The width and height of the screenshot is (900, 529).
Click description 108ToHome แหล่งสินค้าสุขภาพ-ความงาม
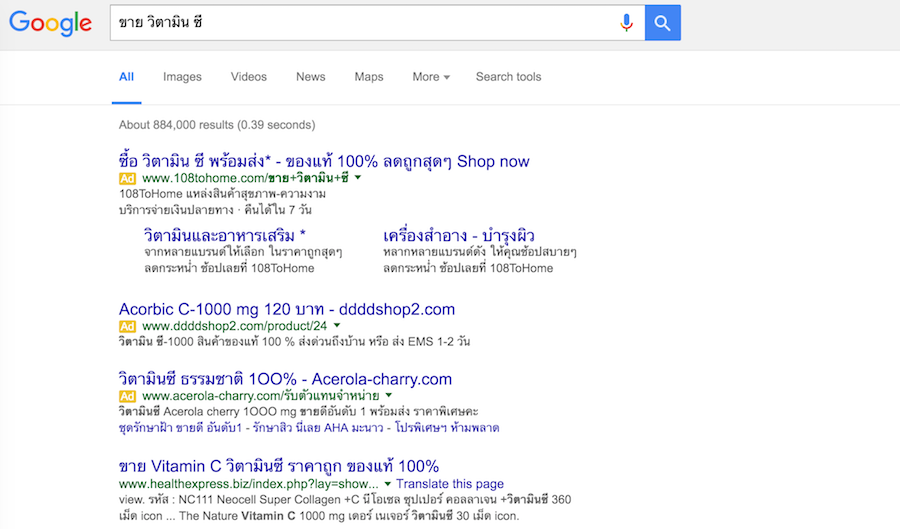[x=222, y=194]
